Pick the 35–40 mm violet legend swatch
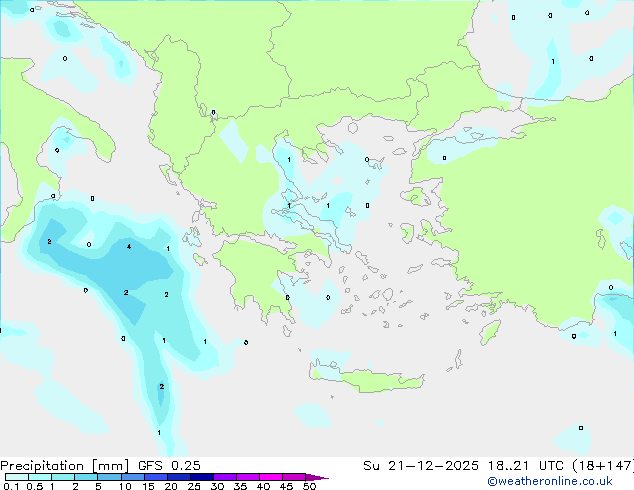 [248, 477]
